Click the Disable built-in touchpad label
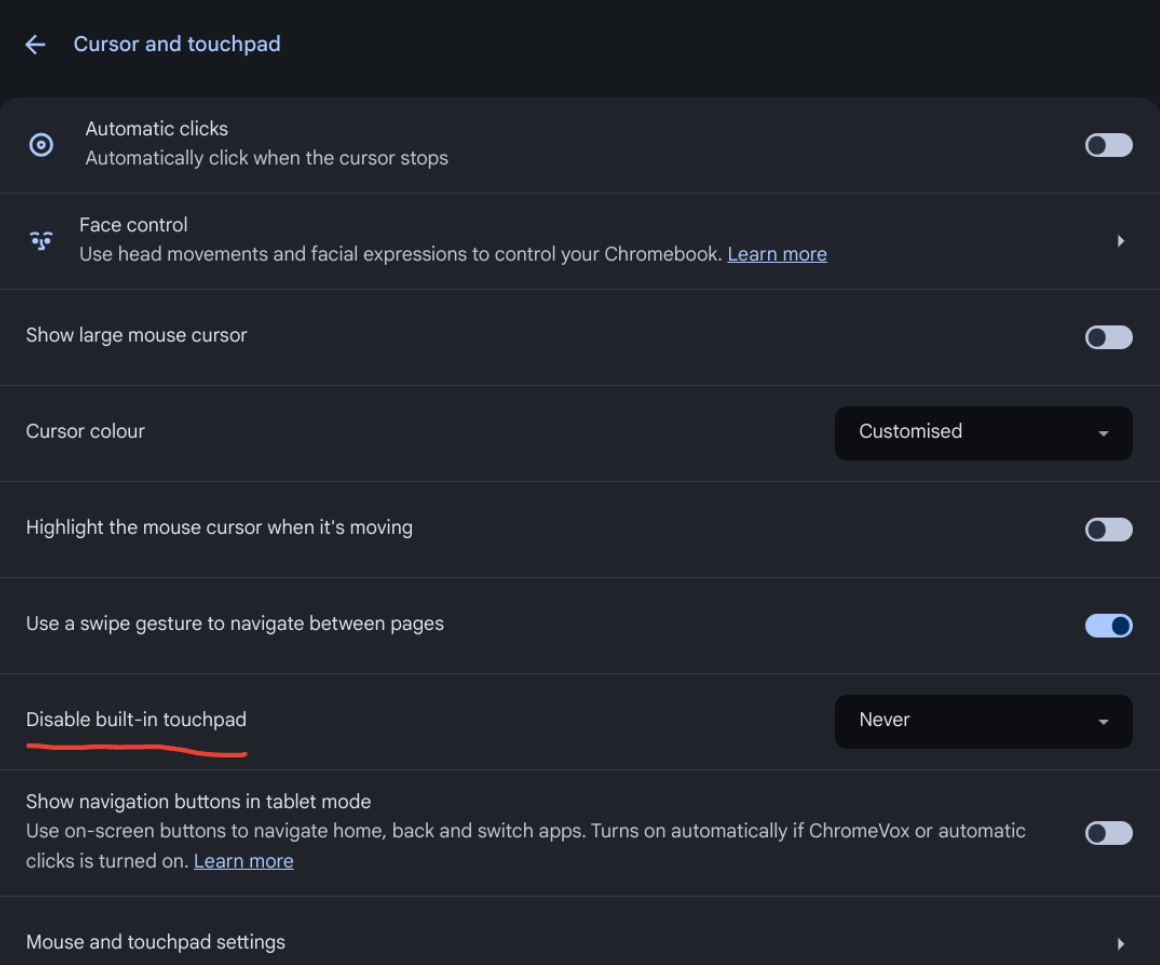The height and width of the screenshot is (965, 1160). click(x=136, y=720)
